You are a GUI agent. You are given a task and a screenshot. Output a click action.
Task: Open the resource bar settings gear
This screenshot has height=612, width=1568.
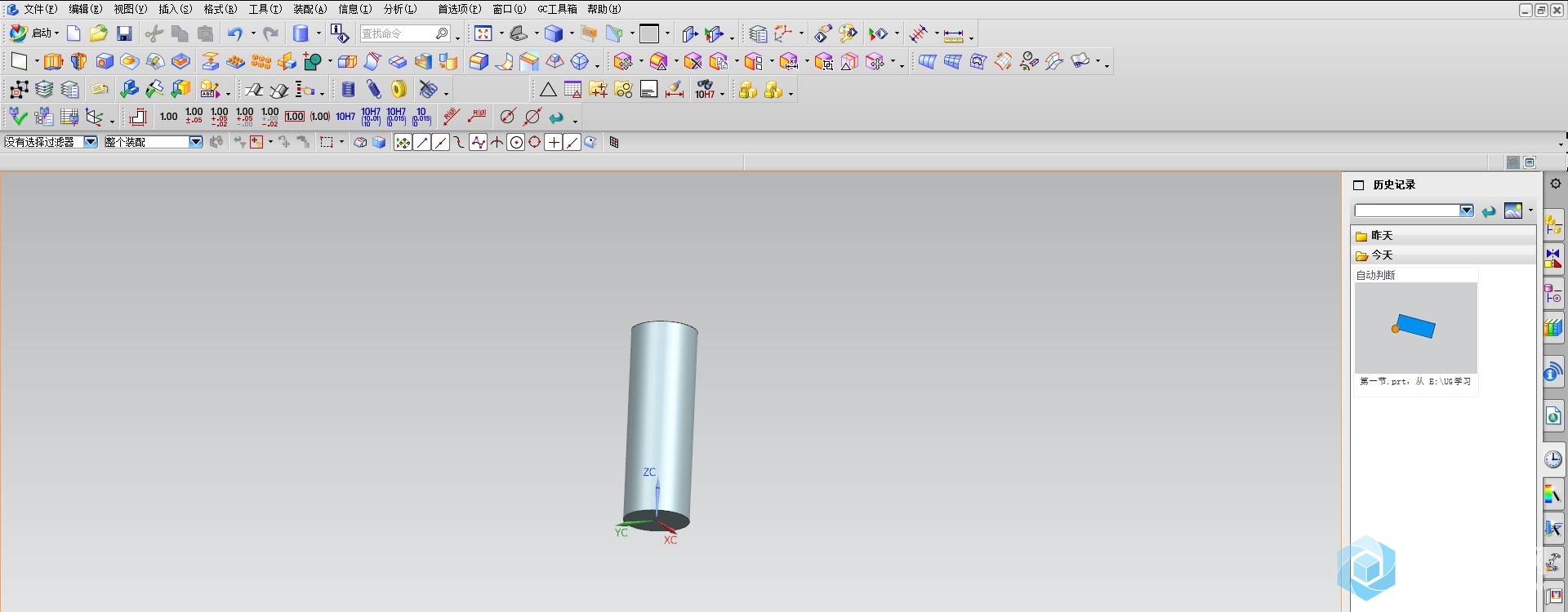pos(1555,184)
